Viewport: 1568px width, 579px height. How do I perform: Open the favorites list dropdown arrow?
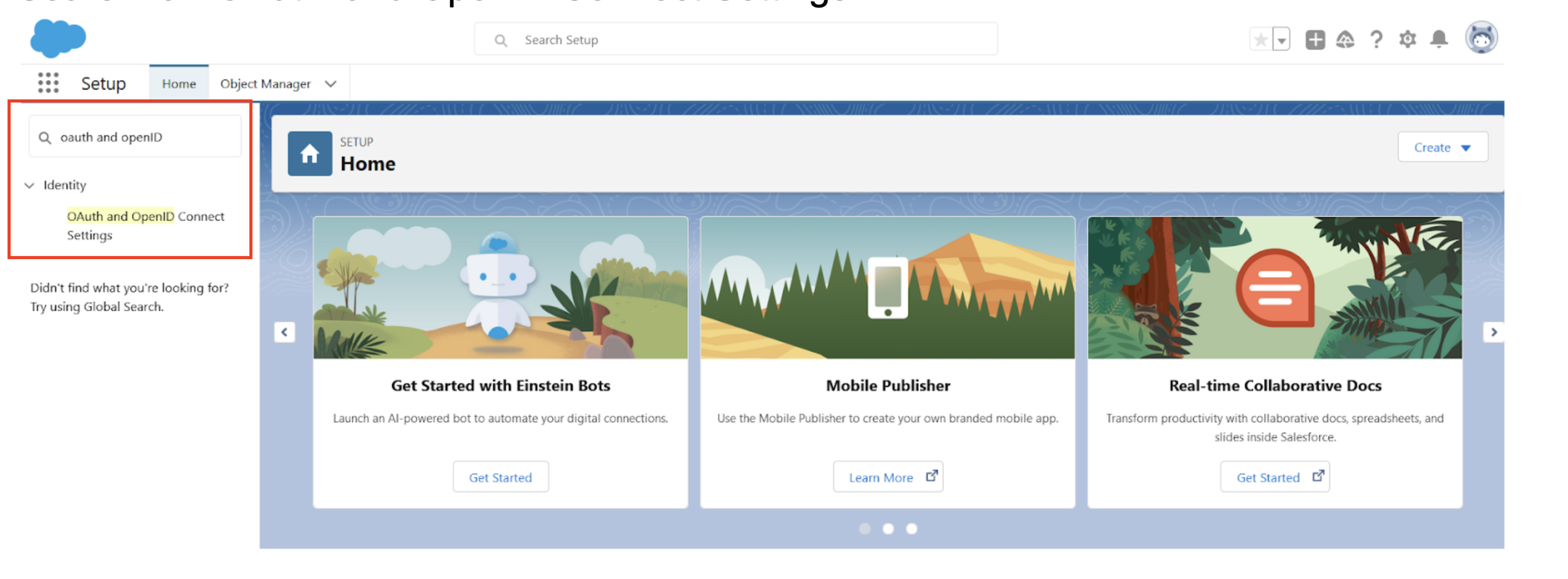pos(1281,40)
